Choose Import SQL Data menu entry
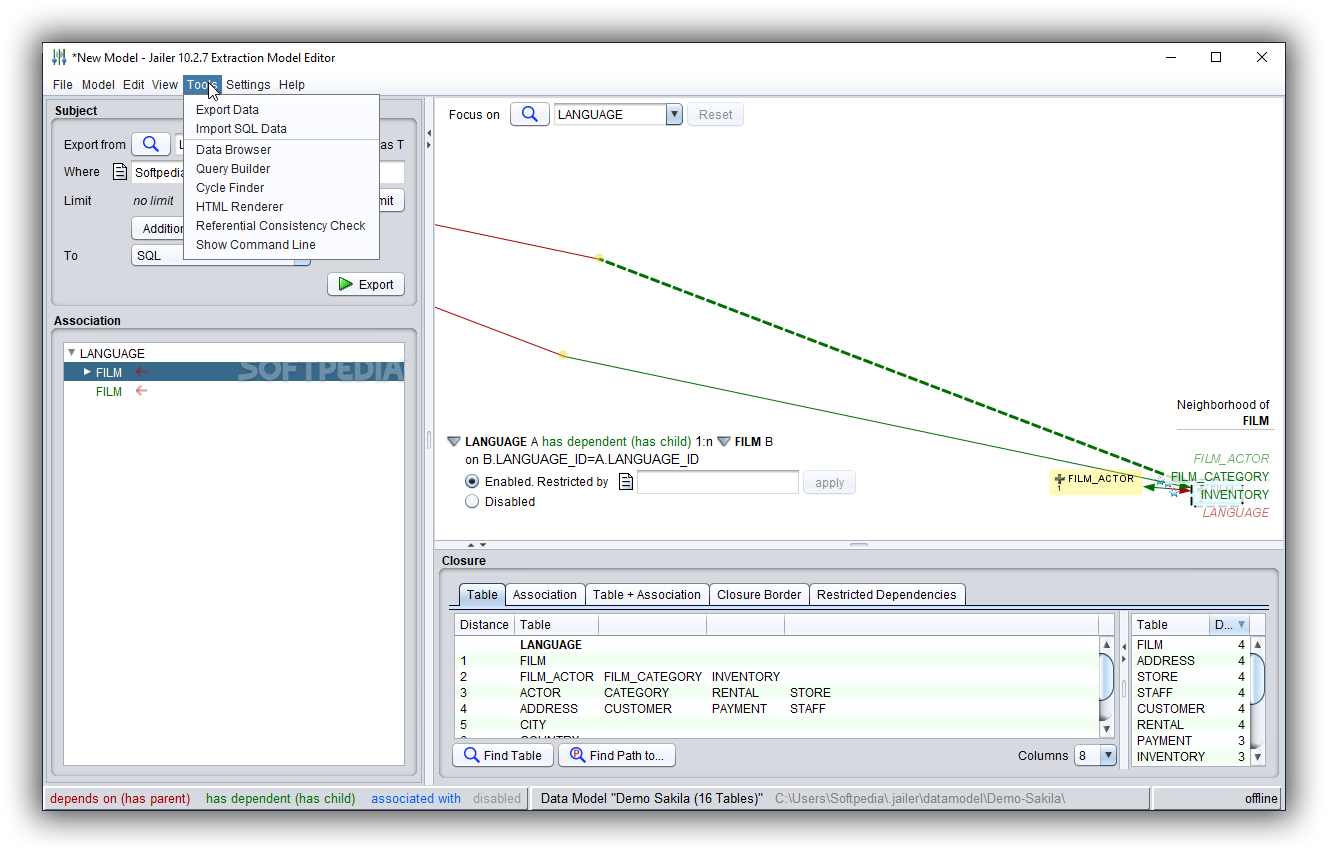The width and height of the screenshot is (1328, 853). [281, 129]
